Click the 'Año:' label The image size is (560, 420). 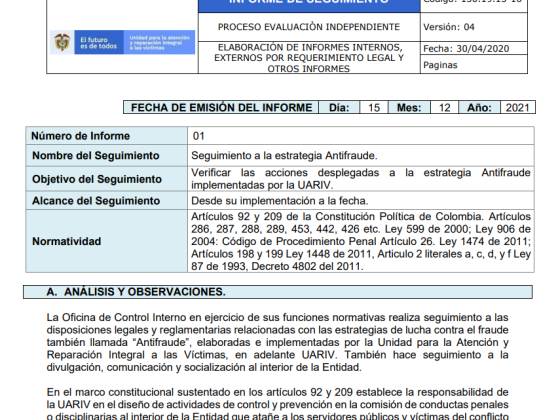(479, 108)
